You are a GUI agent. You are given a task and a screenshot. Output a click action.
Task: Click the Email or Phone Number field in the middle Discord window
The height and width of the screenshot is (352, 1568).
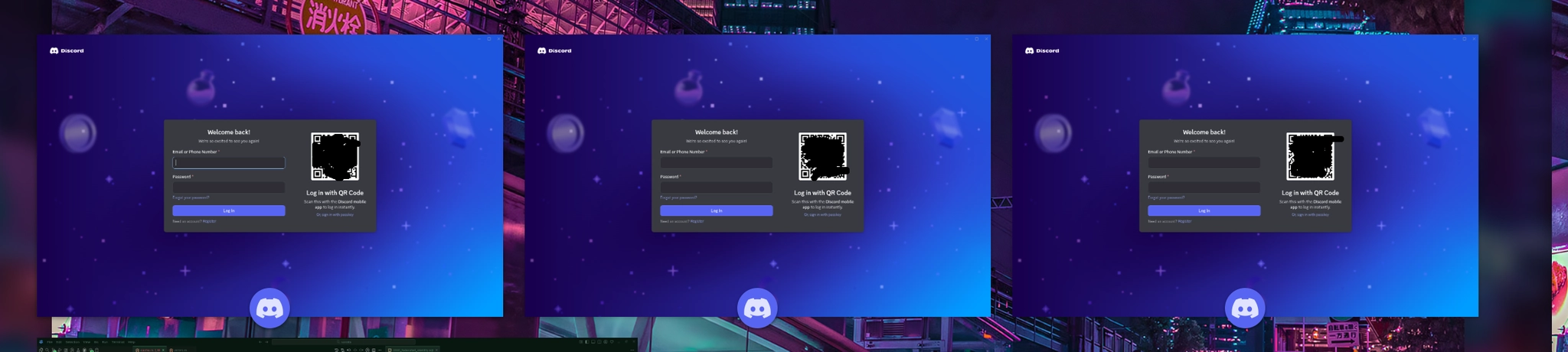click(717, 163)
